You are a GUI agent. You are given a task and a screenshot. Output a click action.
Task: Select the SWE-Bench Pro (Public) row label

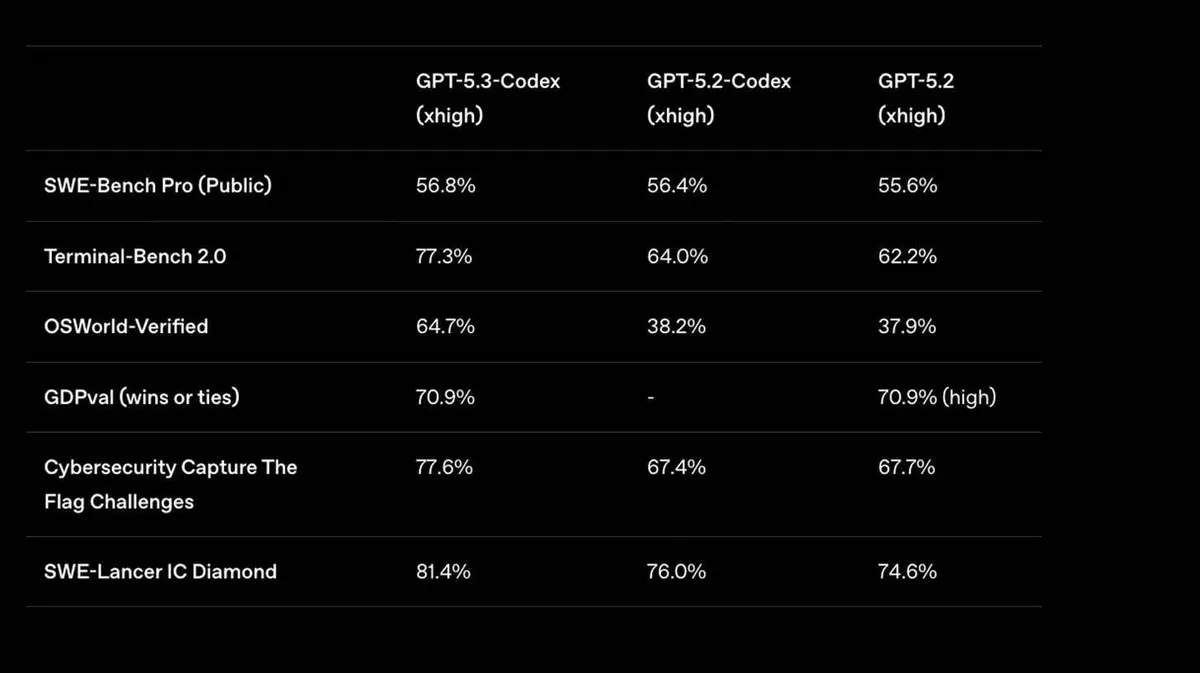point(158,186)
